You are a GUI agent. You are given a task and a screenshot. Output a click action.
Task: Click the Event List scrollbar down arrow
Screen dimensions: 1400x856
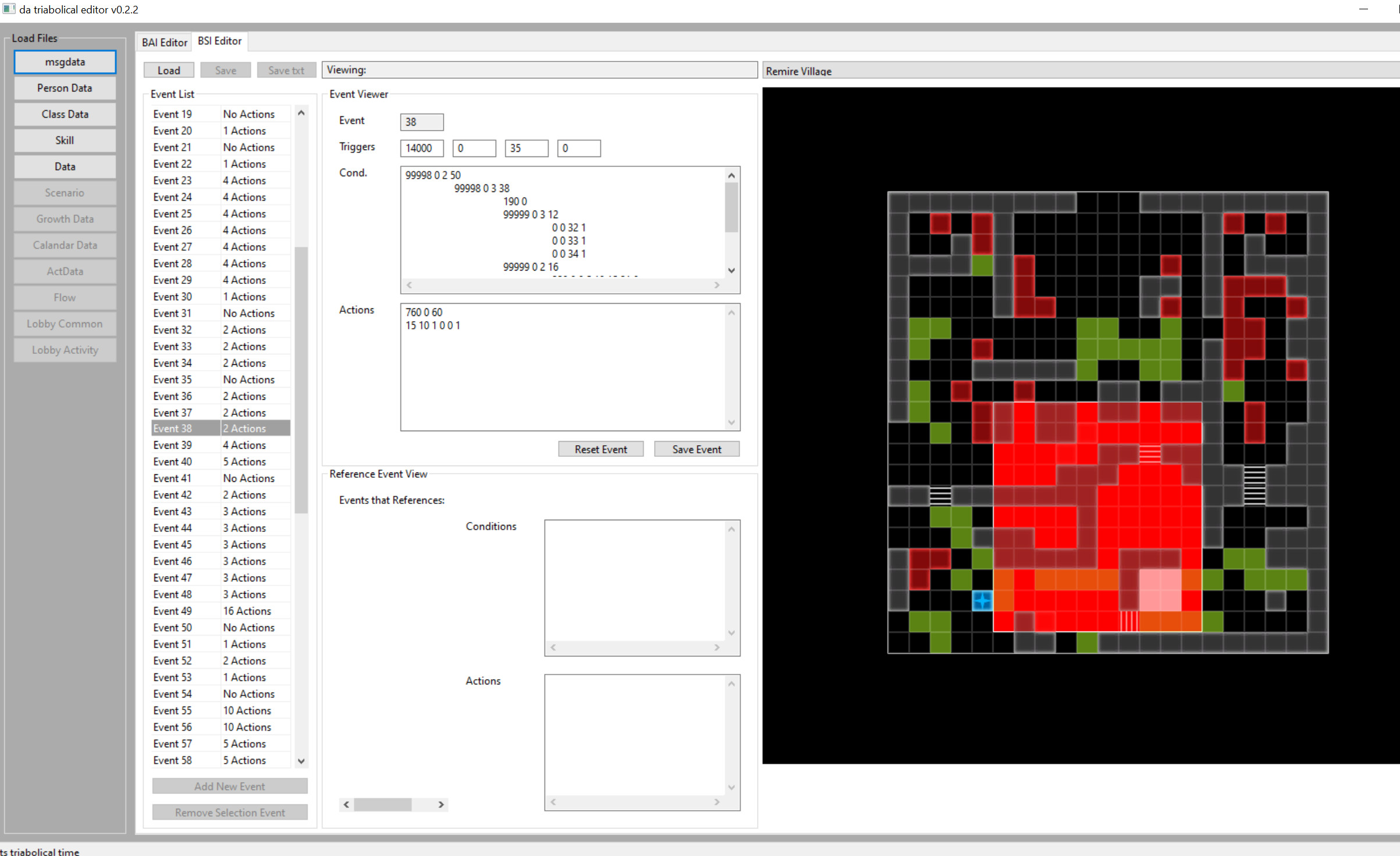coord(301,761)
